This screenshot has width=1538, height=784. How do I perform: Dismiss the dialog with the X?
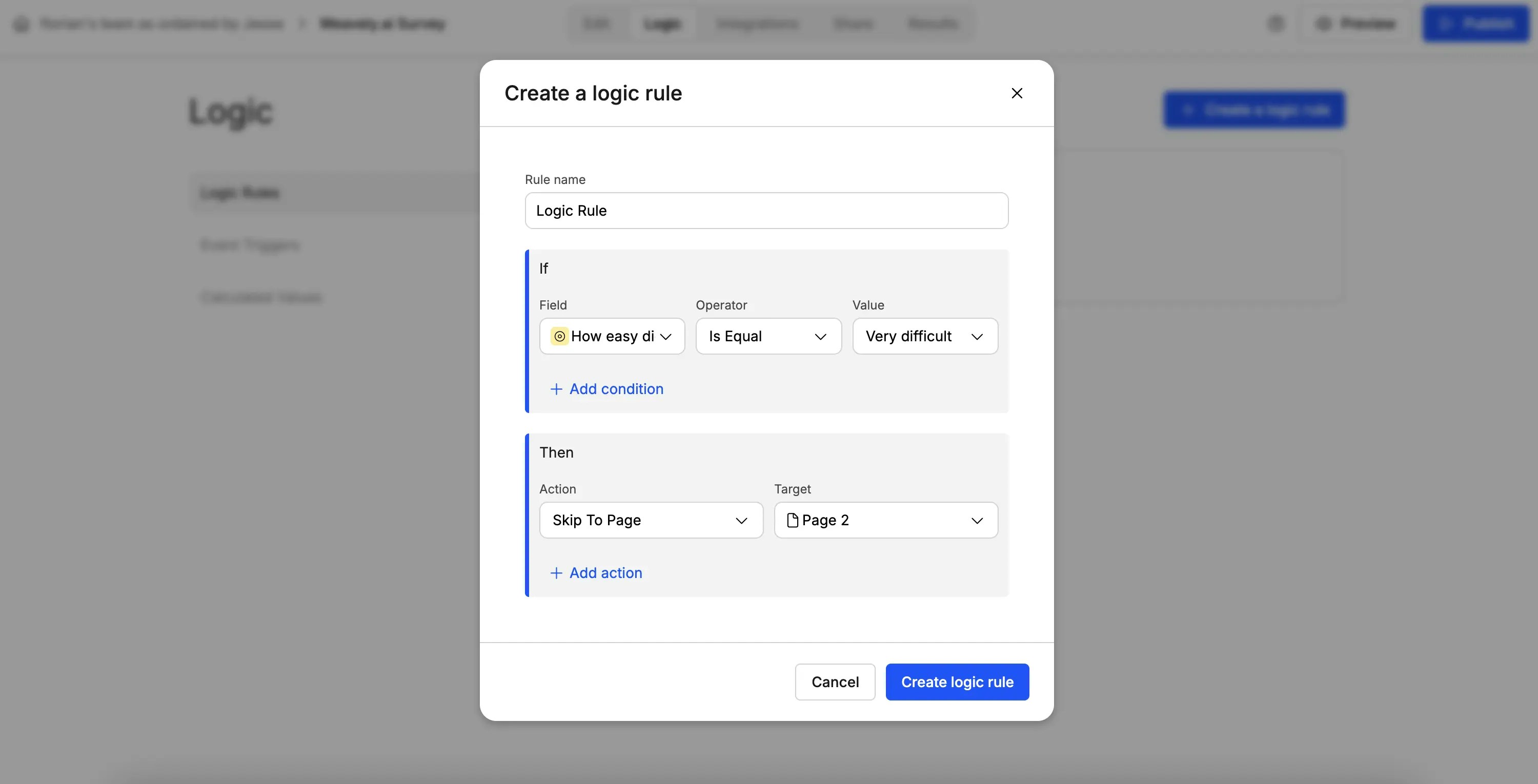[1017, 93]
